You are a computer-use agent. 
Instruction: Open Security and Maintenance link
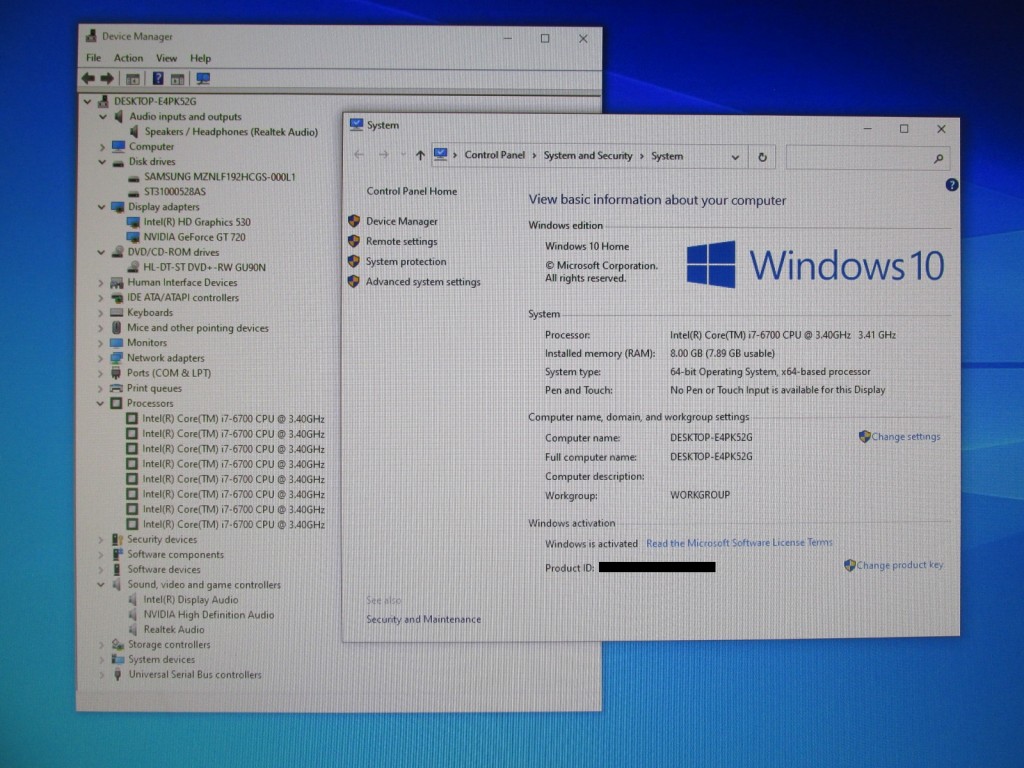pyautogui.click(x=423, y=619)
